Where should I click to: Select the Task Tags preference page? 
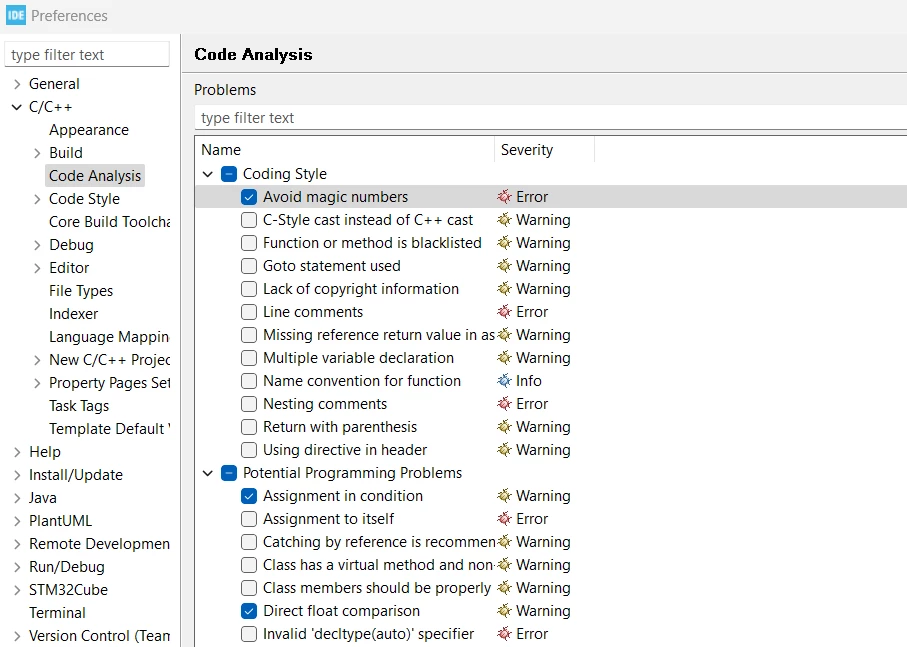point(79,406)
